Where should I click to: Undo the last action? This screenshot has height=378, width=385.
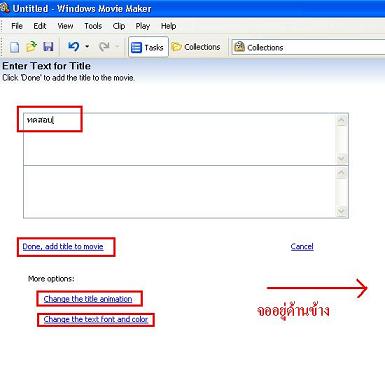[73, 46]
